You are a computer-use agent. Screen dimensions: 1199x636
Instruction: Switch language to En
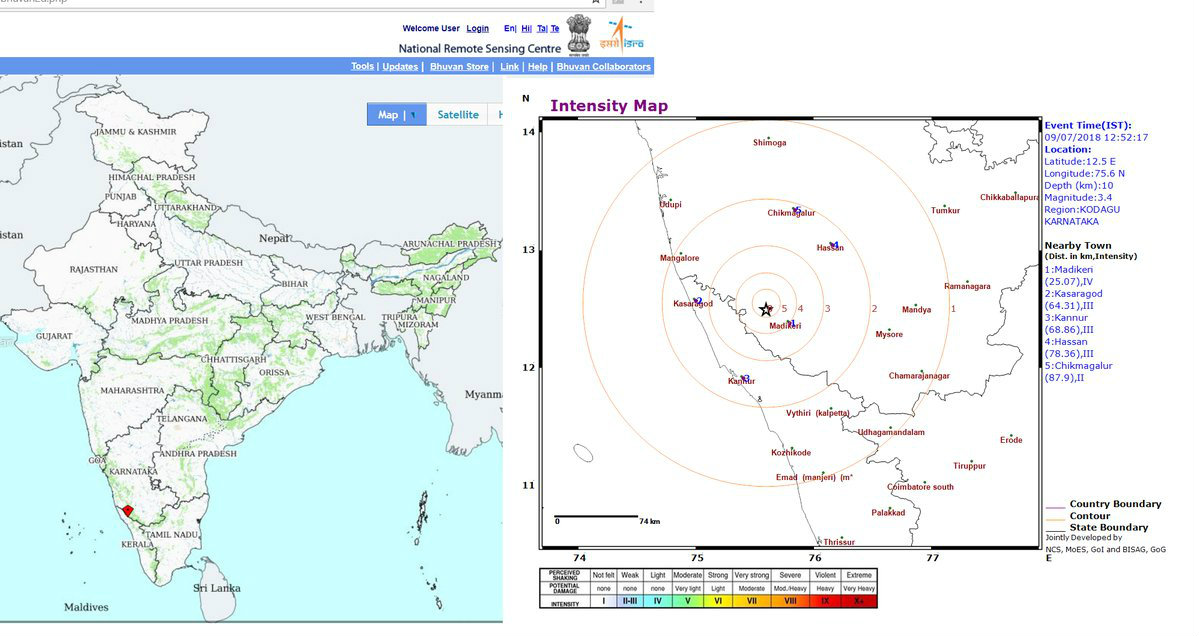pos(509,28)
